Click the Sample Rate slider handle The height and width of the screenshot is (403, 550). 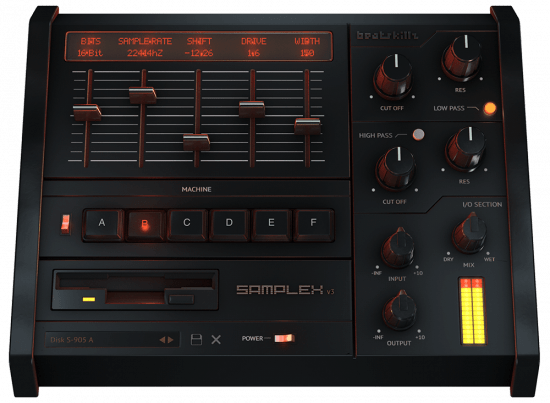pos(142,95)
